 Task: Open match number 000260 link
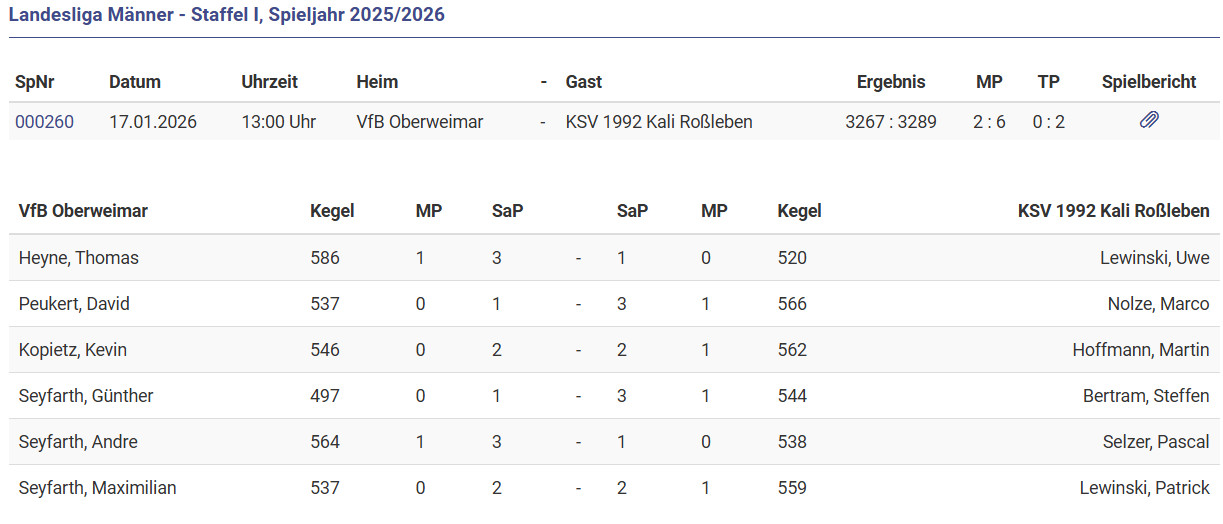point(44,122)
